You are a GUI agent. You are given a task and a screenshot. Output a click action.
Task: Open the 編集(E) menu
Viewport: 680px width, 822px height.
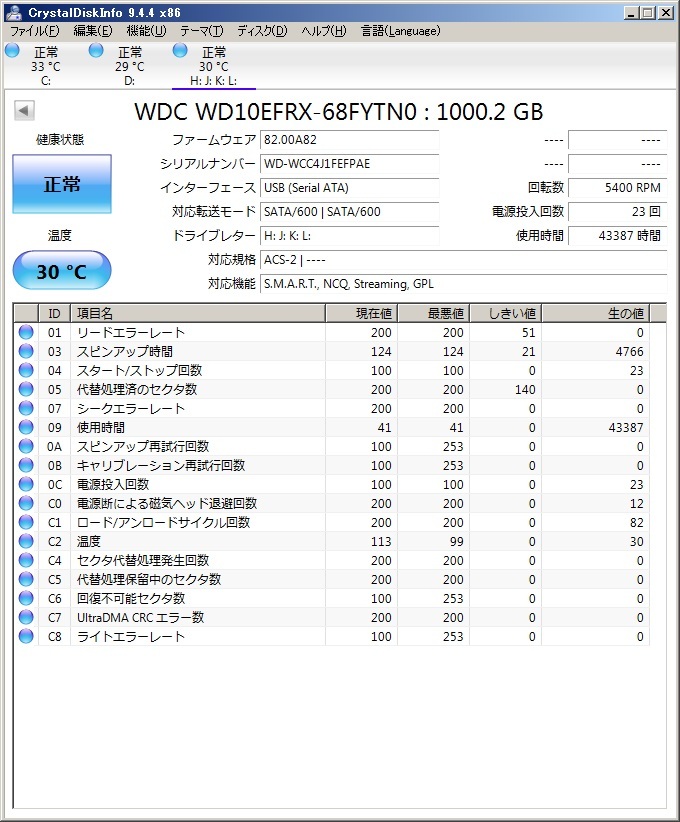[93, 31]
